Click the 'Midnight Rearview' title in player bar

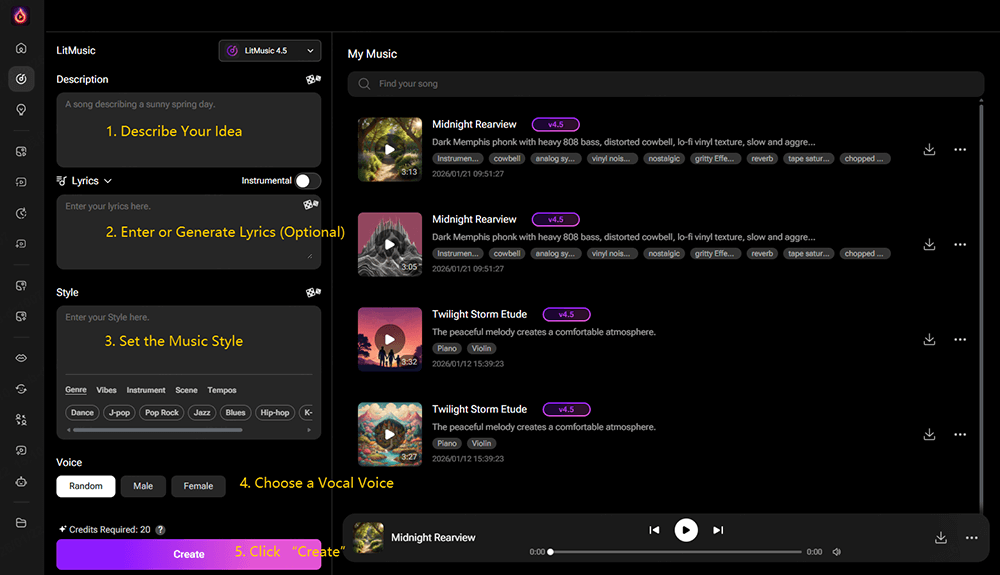[x=433, y=537]
